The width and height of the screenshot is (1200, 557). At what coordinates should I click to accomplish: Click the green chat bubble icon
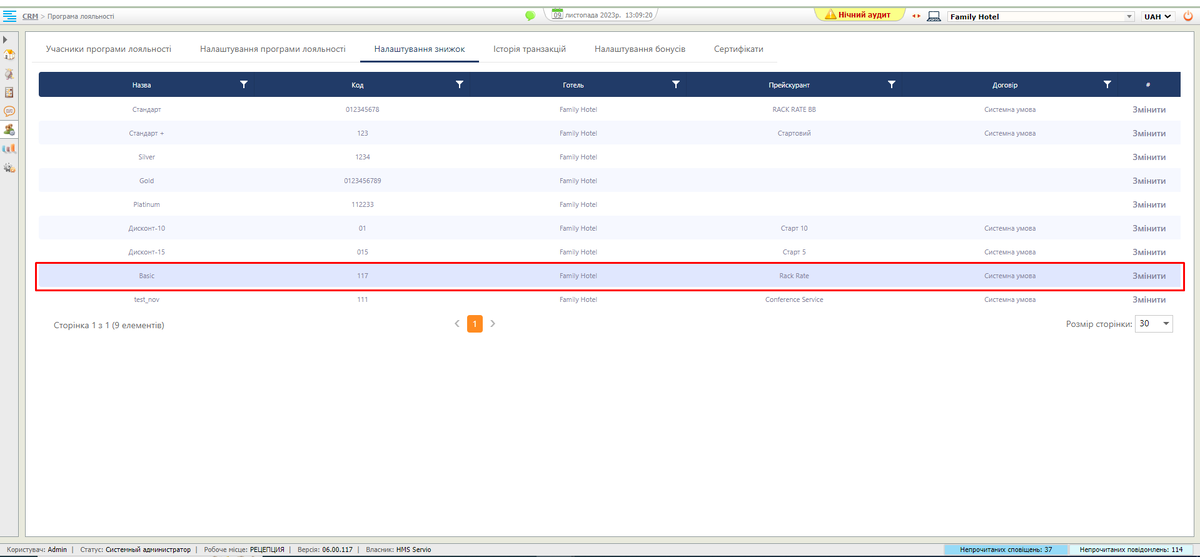[x=530, y=16]
